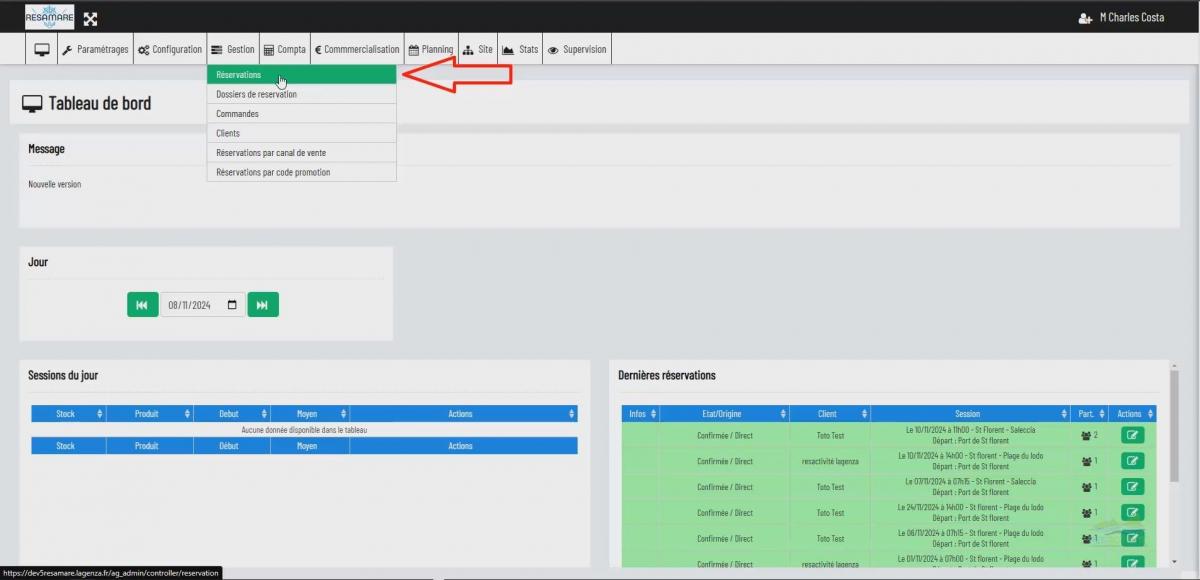Sort Sessions du jour by Moyen header
Image resolution: width=1200 pixels, height=580 pixels.
coord(308,413)
